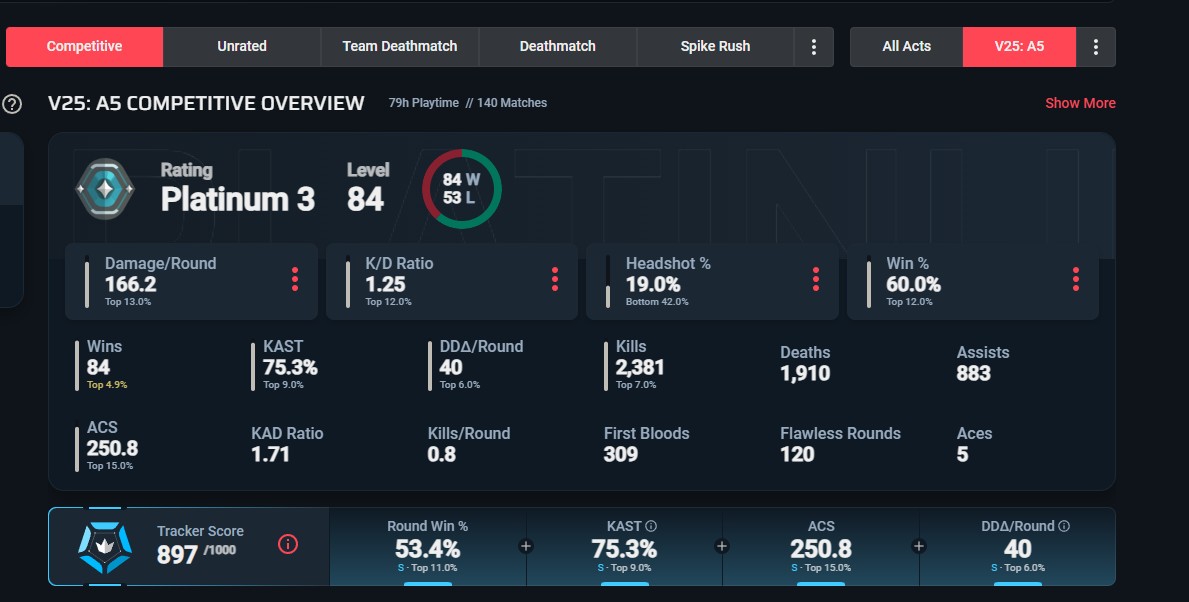Switch to the Unrated tab
This screenshot has height=602, width=1189.
tap(242, 46)
